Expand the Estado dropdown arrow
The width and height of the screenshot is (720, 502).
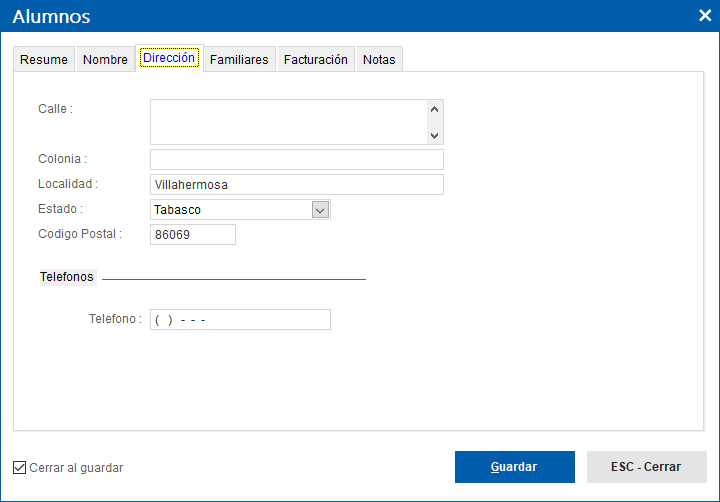[x=320, y=210]
